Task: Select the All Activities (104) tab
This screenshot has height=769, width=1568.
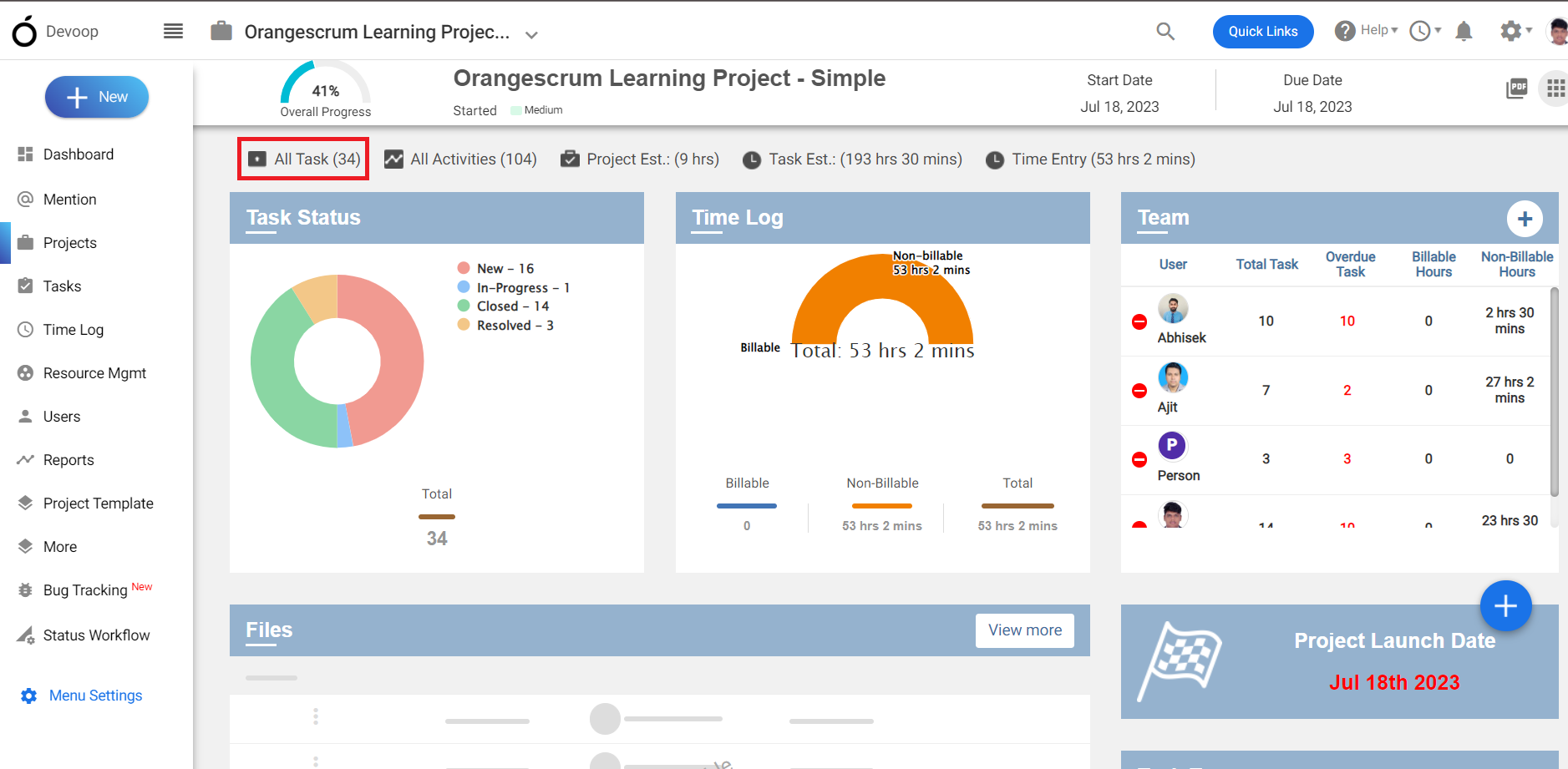Action: (460, 159)
